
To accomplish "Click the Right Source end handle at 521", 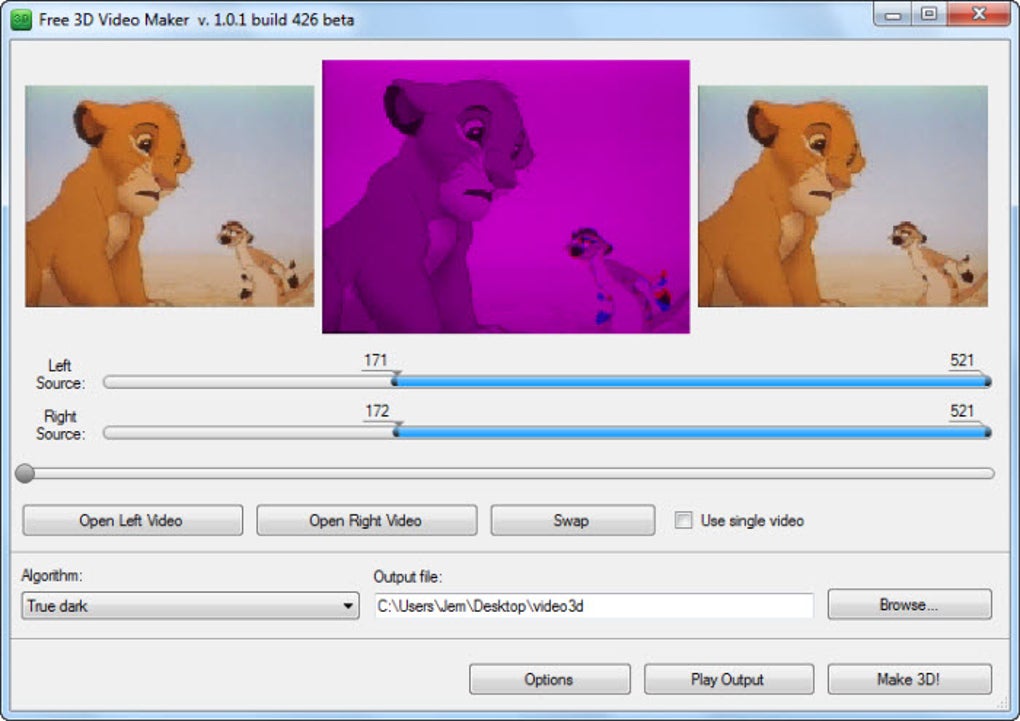I will point(987,432).
